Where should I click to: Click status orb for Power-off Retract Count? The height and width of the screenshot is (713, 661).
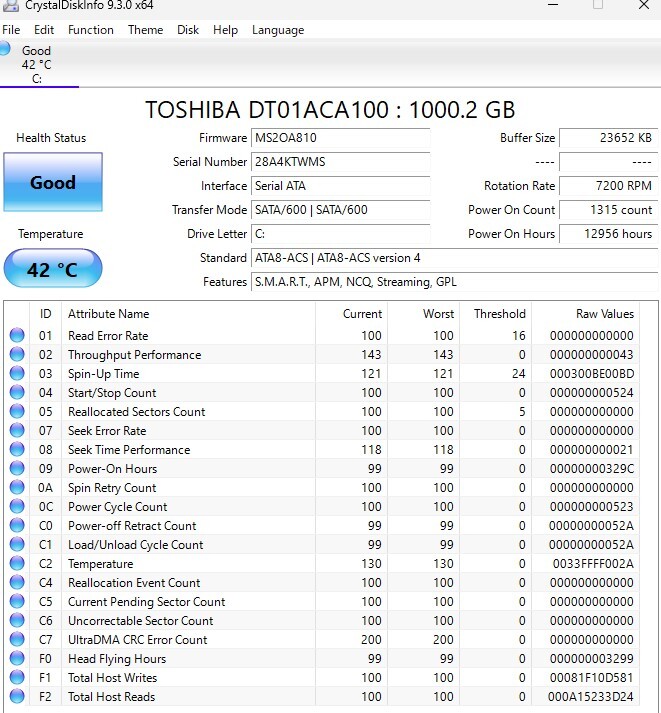coord(17,525)
